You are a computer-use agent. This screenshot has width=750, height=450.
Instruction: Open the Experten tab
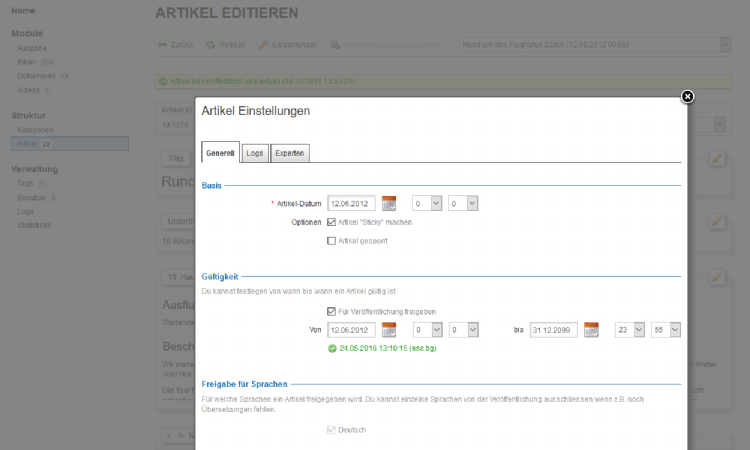point(290,153)
